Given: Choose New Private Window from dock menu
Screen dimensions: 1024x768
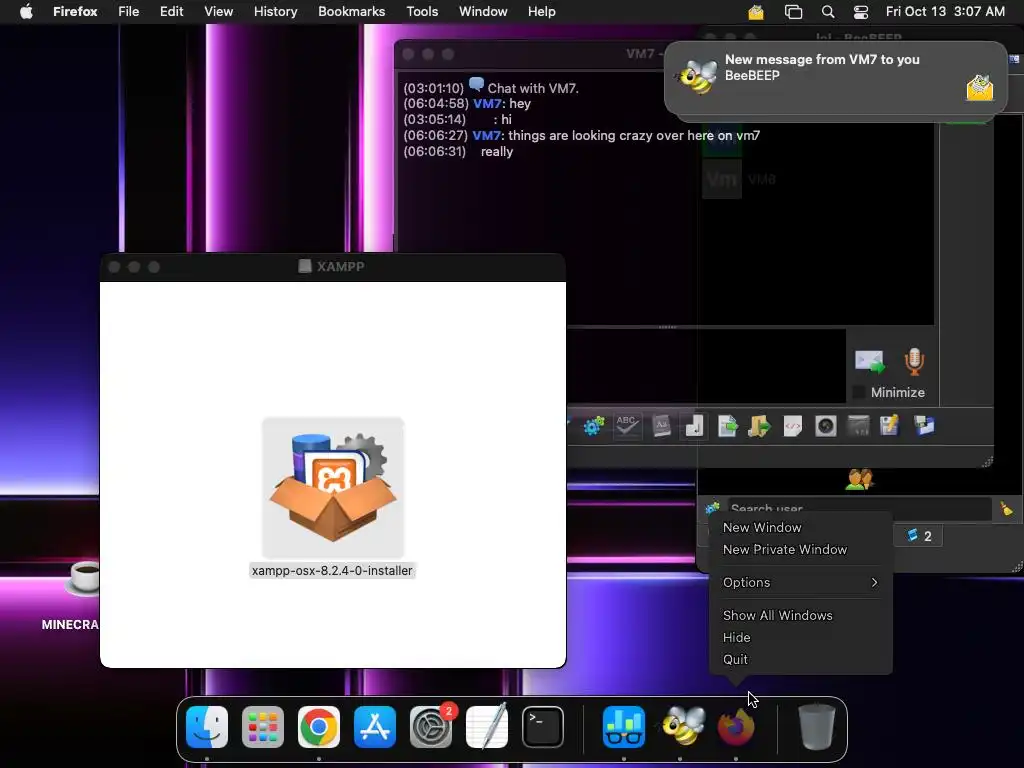Looking at the screenshot, I should pos(784,550).
